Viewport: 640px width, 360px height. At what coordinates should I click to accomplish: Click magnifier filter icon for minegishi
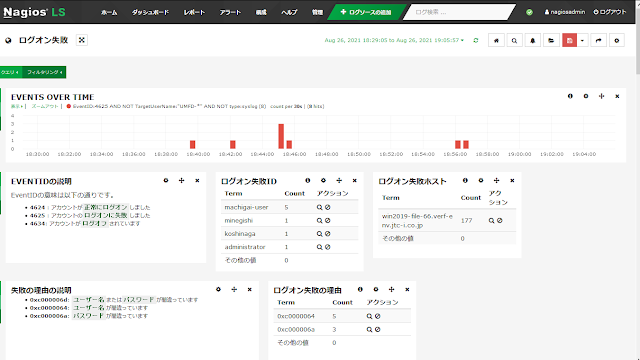(320, 220)
